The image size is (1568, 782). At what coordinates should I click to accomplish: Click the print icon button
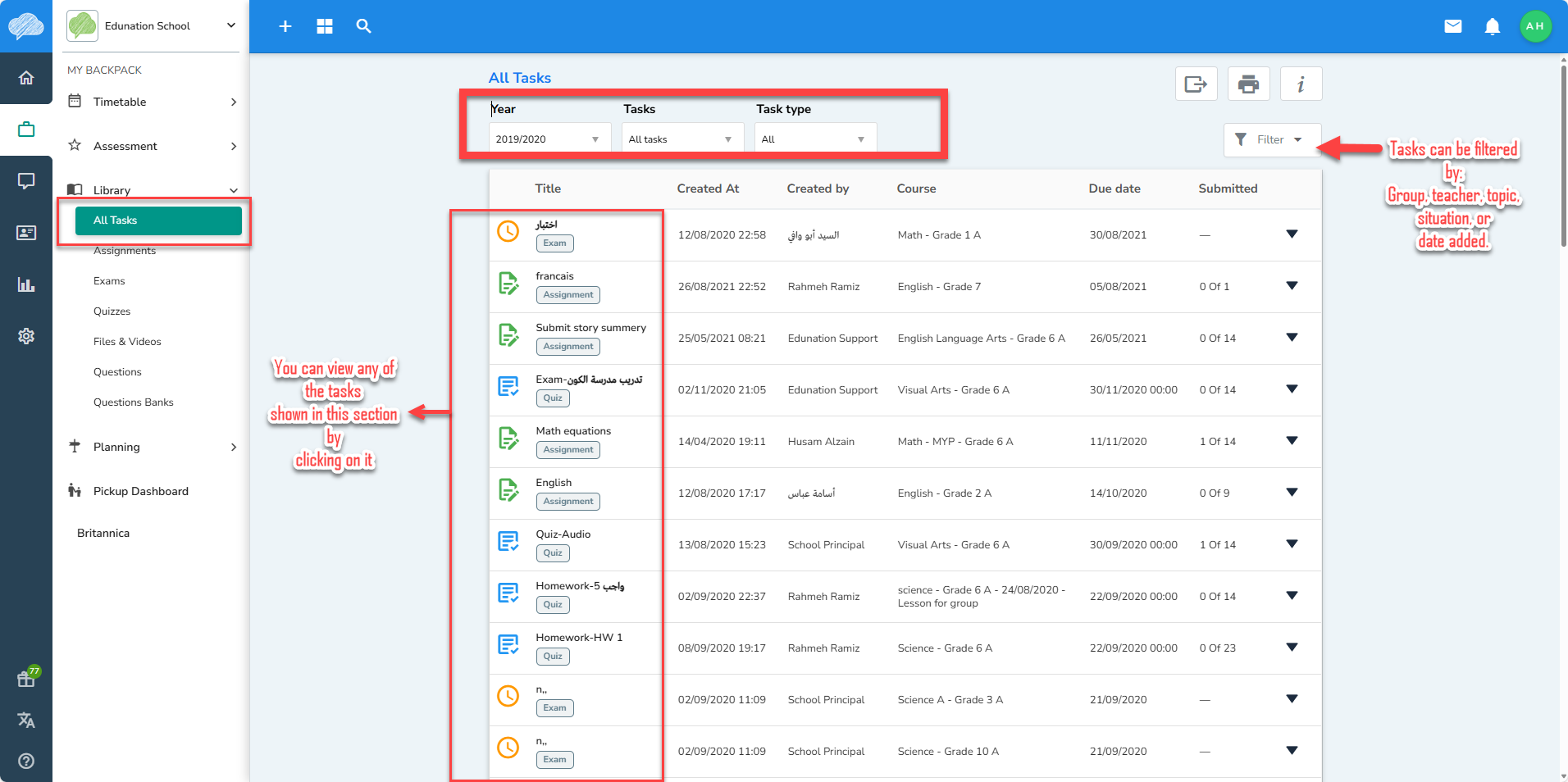click(x=1249, y=84)
